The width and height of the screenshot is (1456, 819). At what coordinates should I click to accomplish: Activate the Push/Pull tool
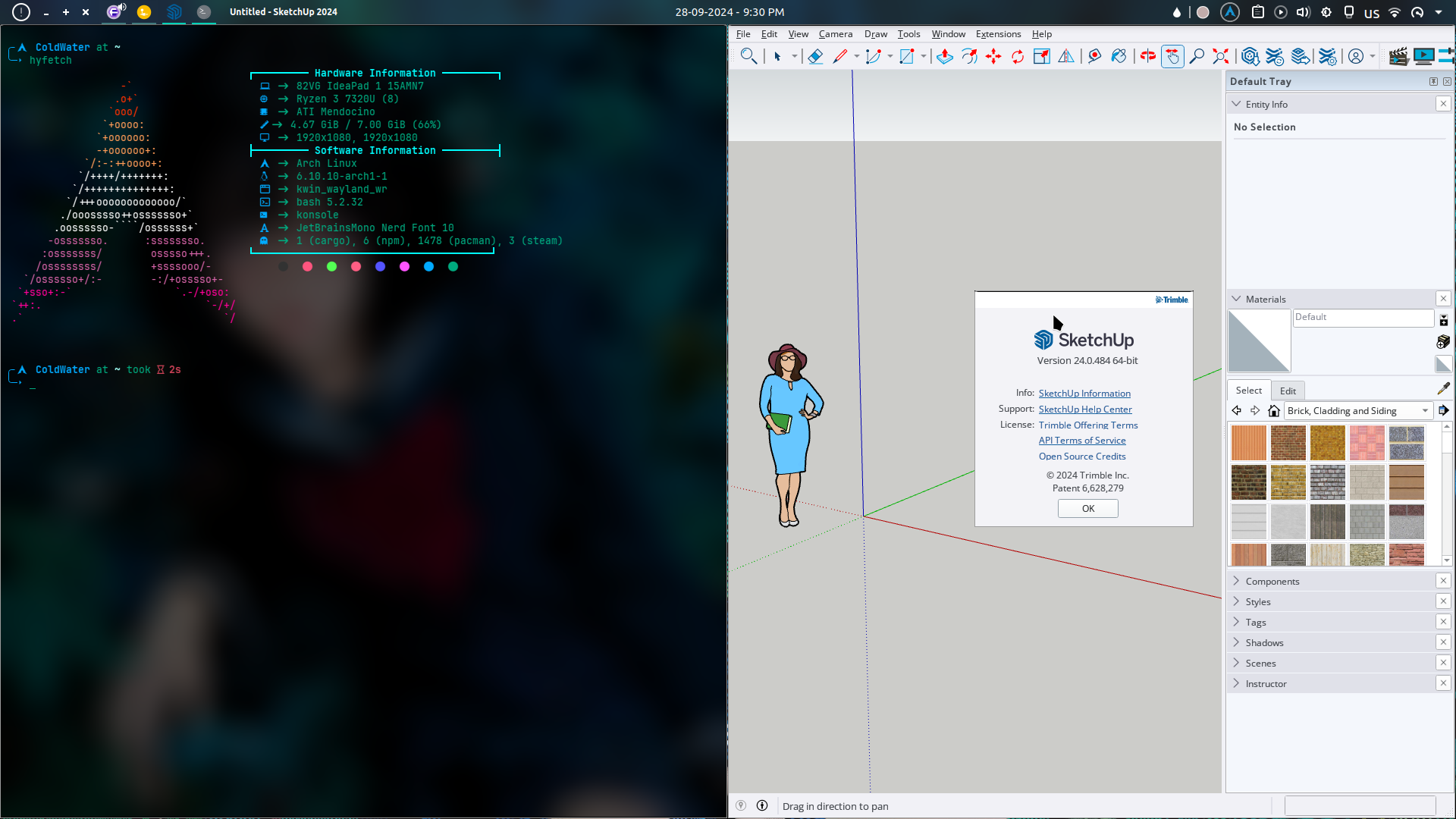(x=945, y=56)
